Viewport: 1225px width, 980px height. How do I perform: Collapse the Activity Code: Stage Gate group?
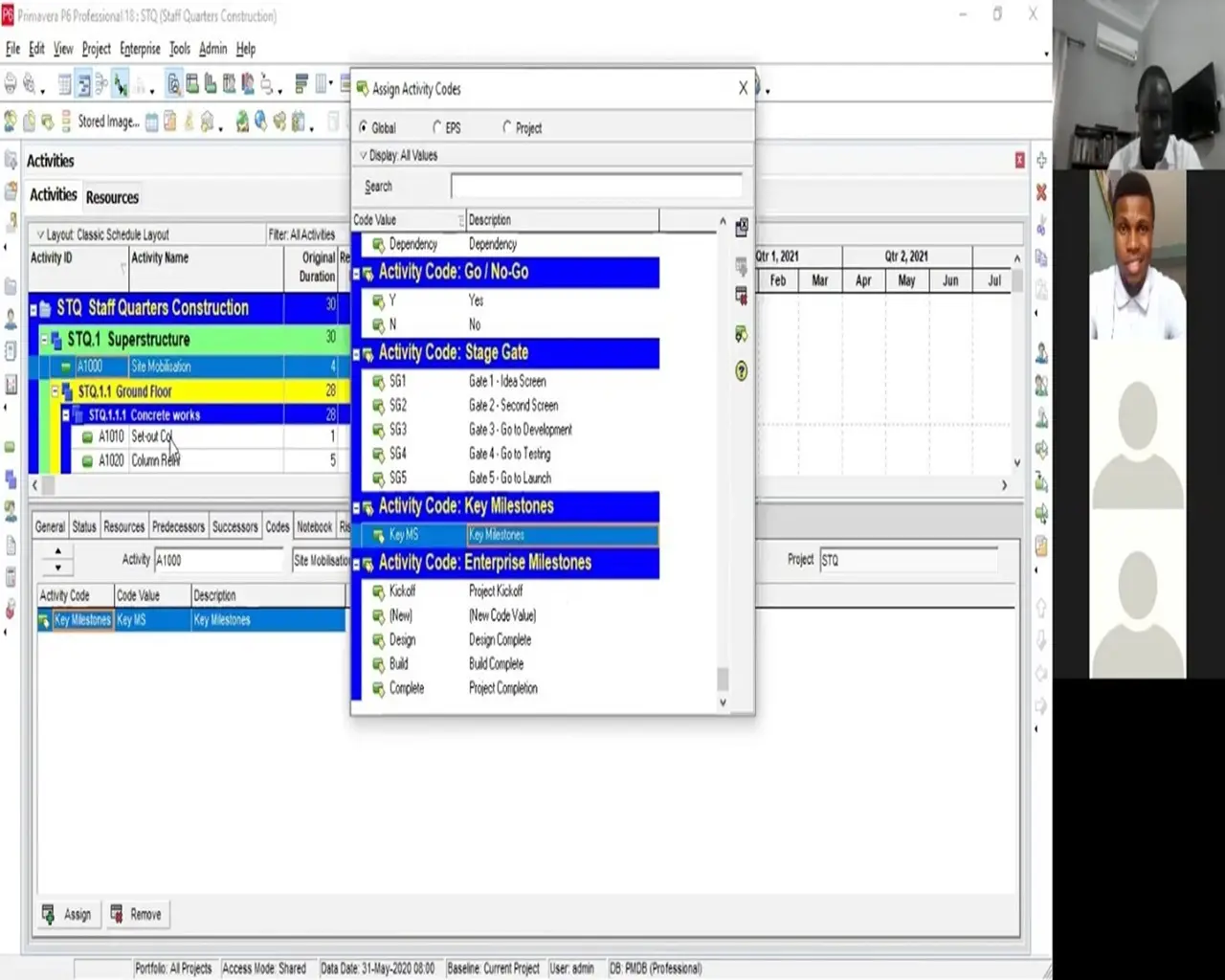(357, 355)
